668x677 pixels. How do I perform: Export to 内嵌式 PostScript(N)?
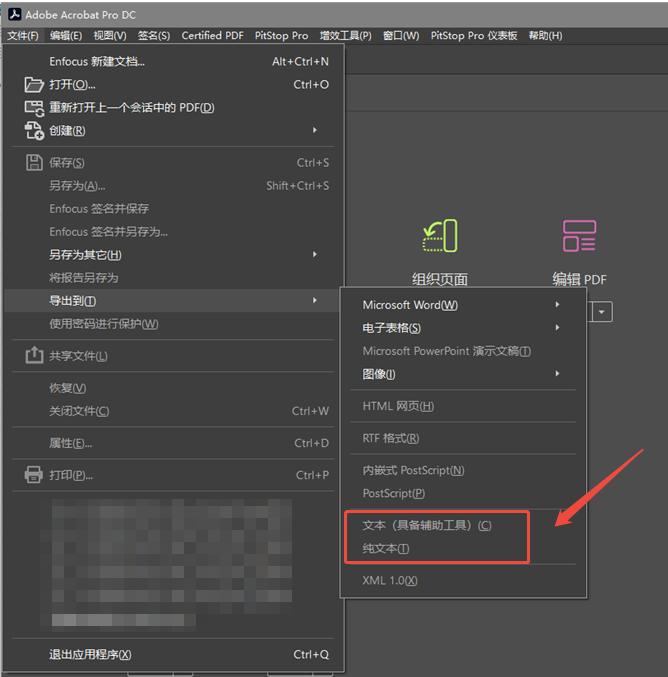pyautogui.click(x=463, y=470)
